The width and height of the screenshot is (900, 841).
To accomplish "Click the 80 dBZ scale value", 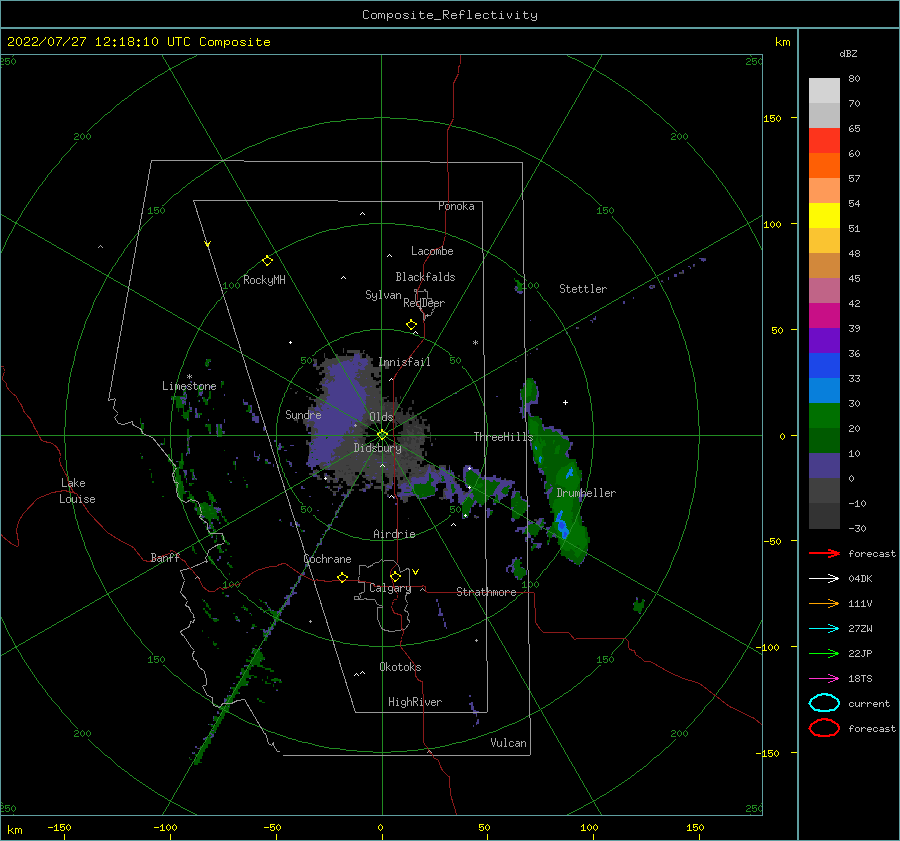I will coord(854,79).
